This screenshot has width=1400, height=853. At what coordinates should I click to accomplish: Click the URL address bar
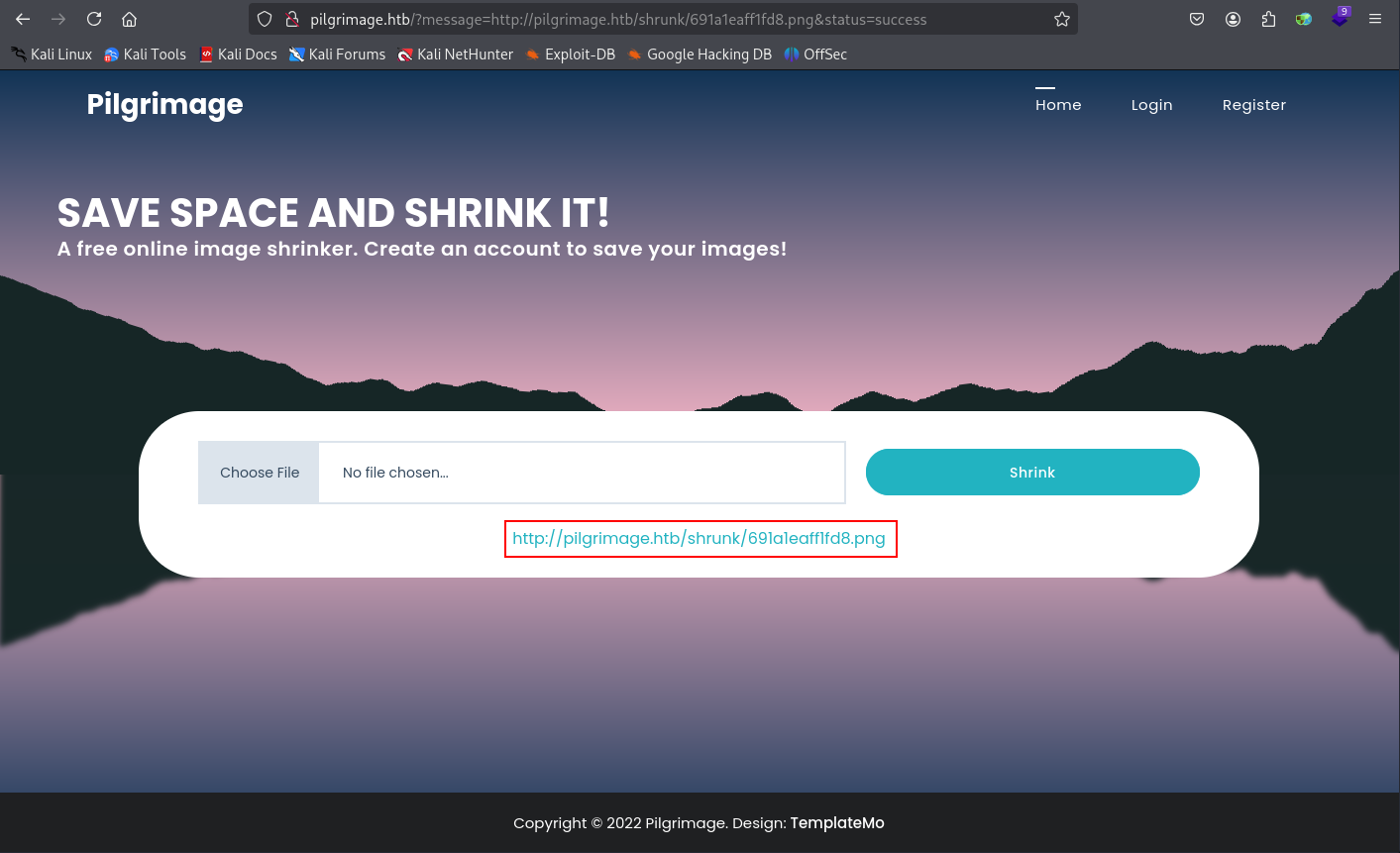tap(663, 19)
